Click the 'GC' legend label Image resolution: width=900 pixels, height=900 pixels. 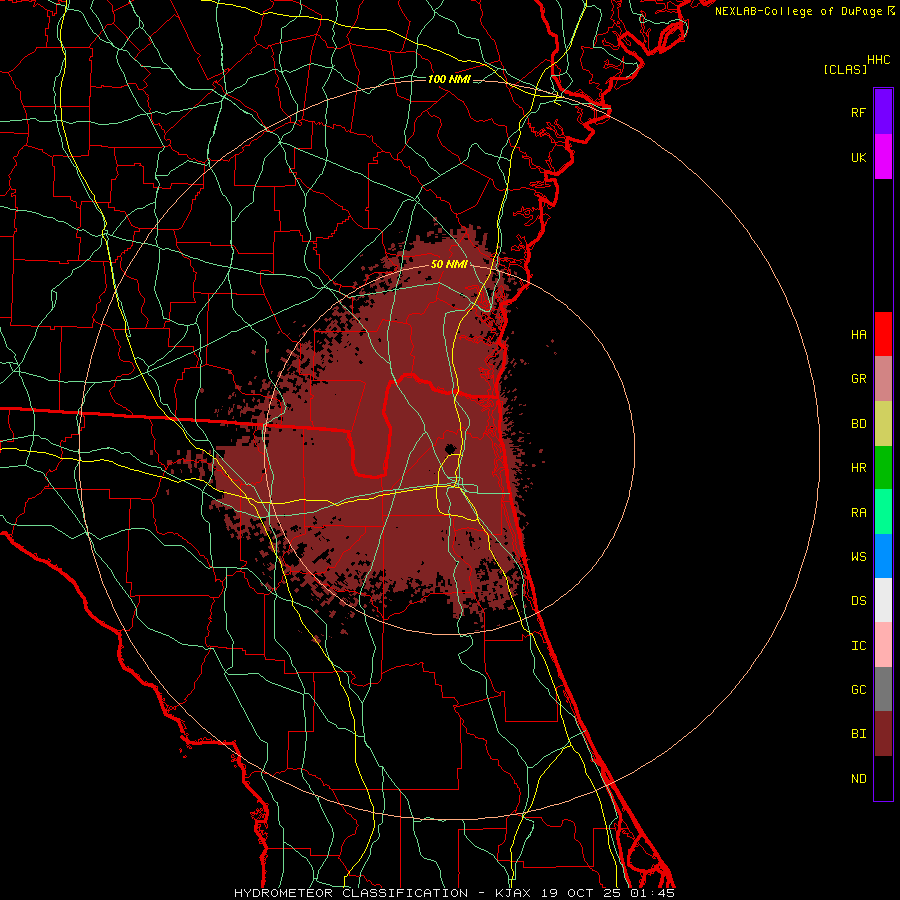pos(858,689)
